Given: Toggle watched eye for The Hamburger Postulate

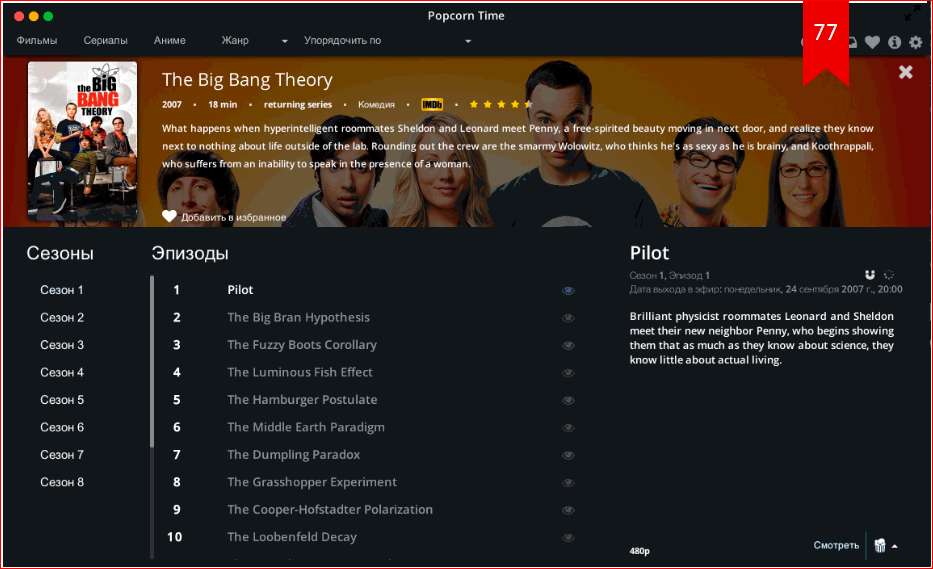Looking at the screenshot, I should click(568, 400).
